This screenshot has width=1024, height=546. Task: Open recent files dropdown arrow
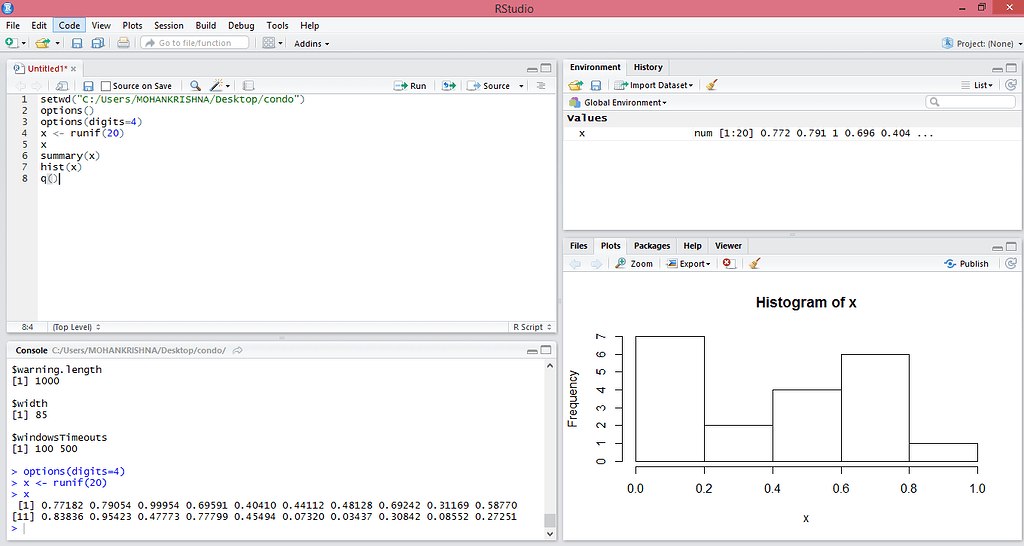(x=57, y=43)
